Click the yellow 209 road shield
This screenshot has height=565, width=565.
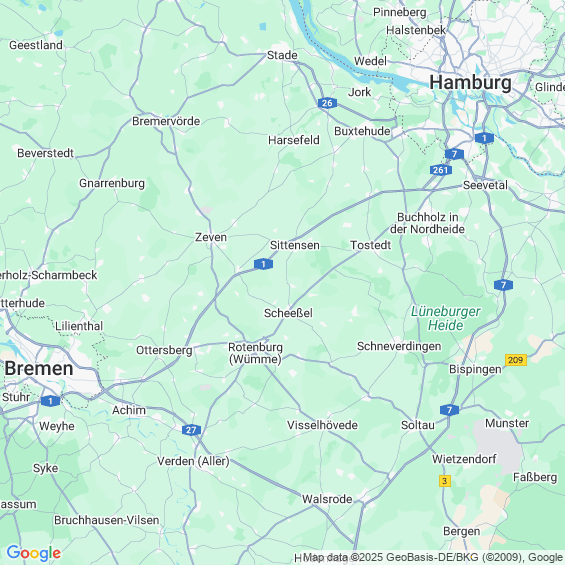(516, 360)
